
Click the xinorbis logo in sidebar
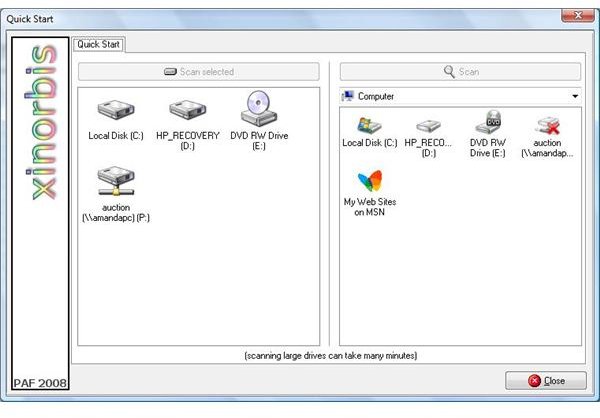(x=41, y=122)
